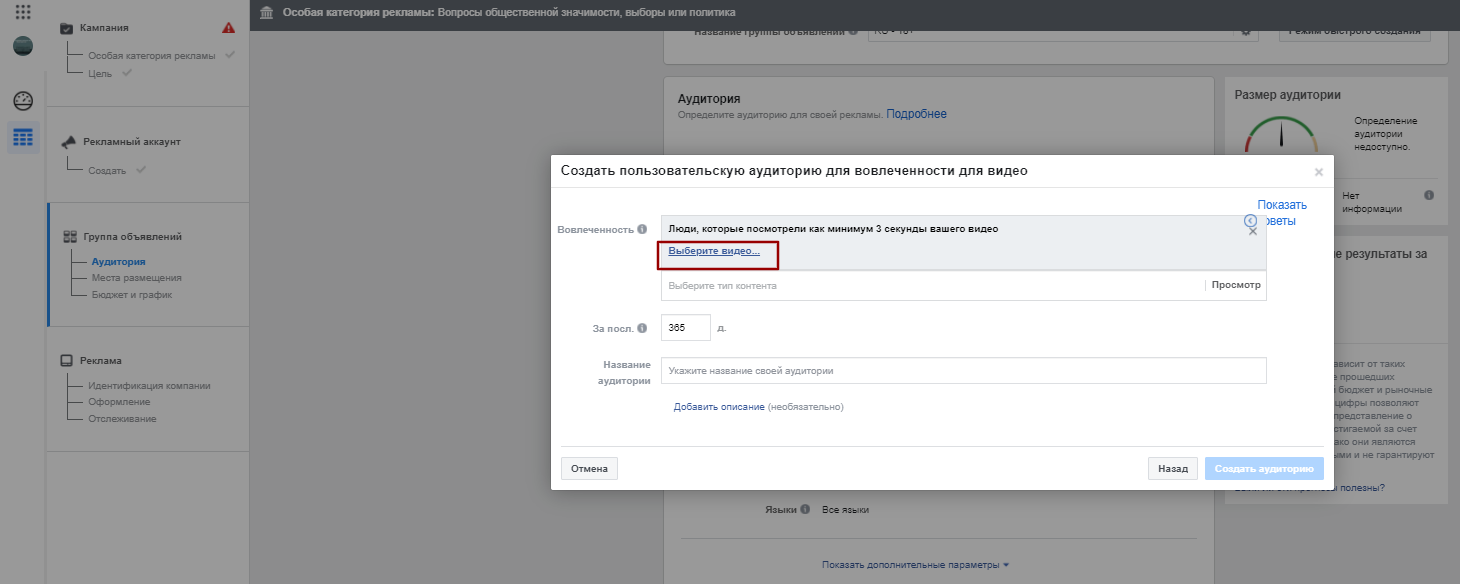Open Бюджет и график section
This screenshot has height=584, width=1460.
pos(131,295)
